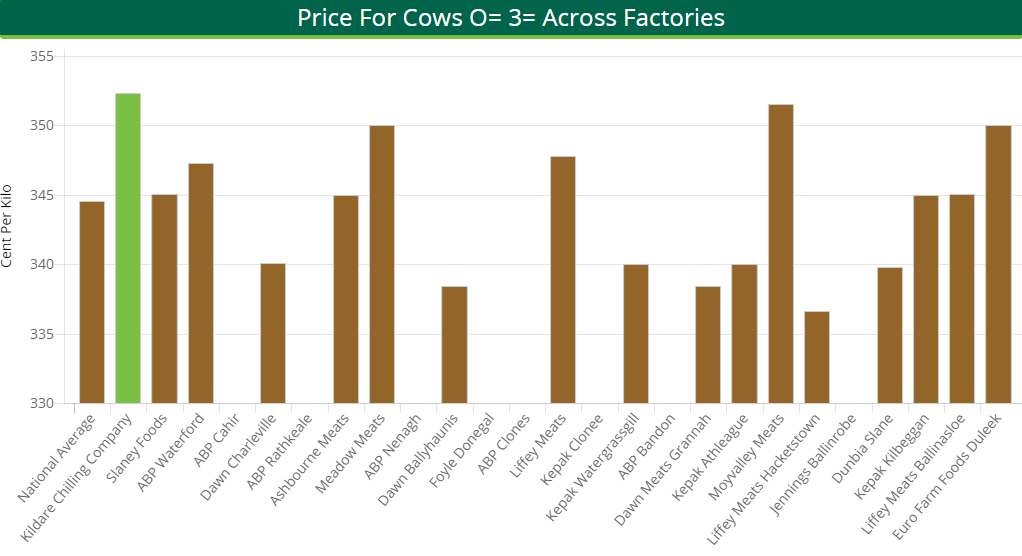
Task: Click the green Kildare Chilling Company bar
Action: click(x=128, y=248)
